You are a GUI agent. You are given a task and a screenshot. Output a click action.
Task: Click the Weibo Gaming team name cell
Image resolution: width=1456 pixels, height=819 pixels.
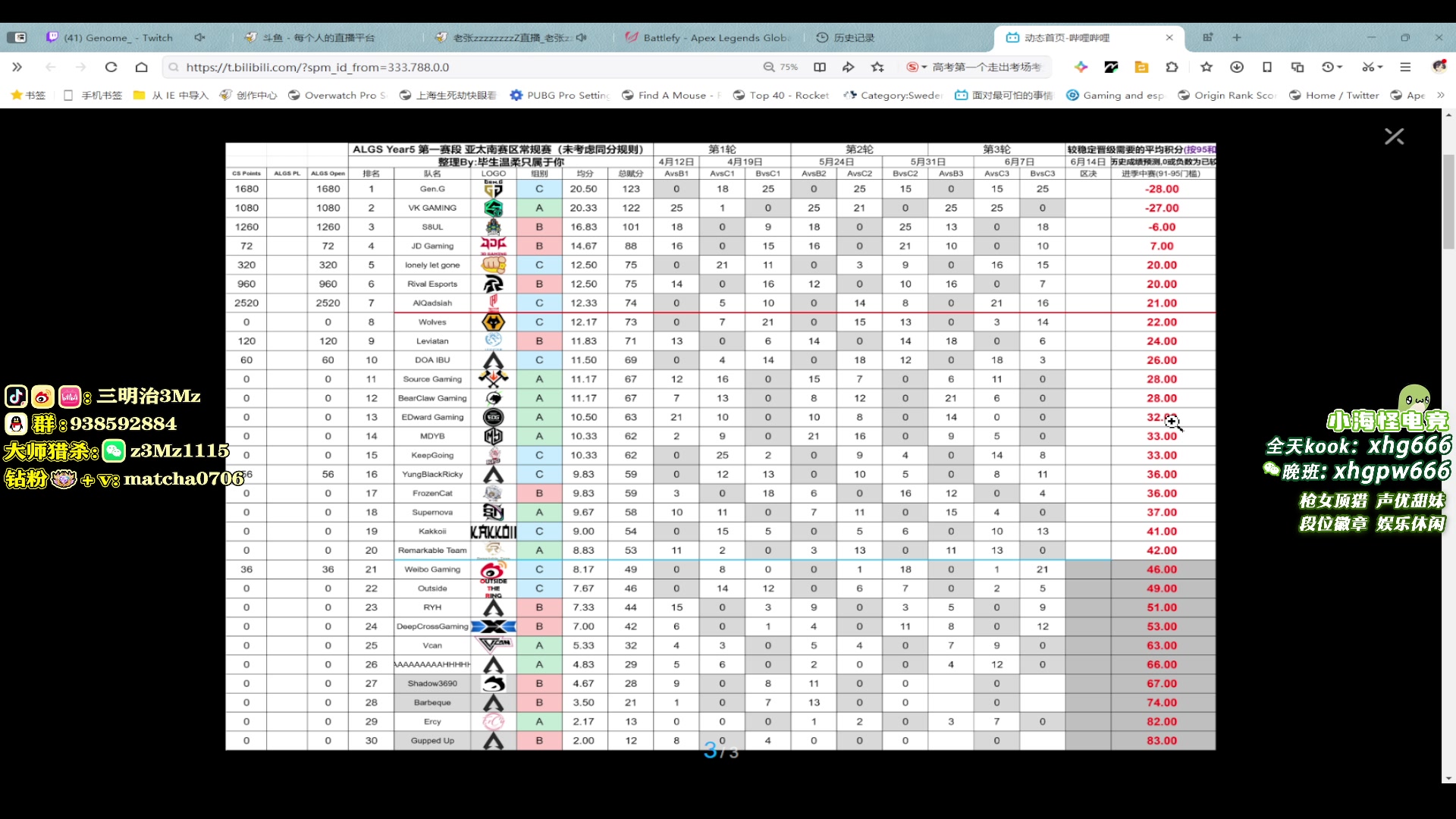pos(432,570)
